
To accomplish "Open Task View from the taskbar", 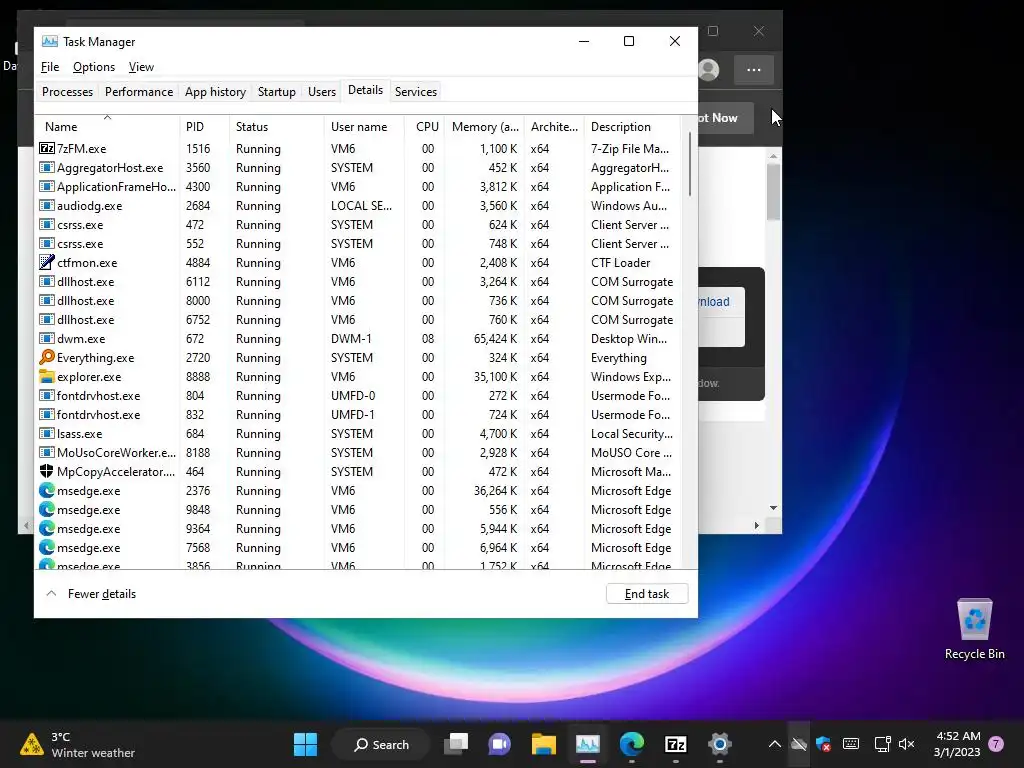I will pyautogui.click(x=456, y=744).
